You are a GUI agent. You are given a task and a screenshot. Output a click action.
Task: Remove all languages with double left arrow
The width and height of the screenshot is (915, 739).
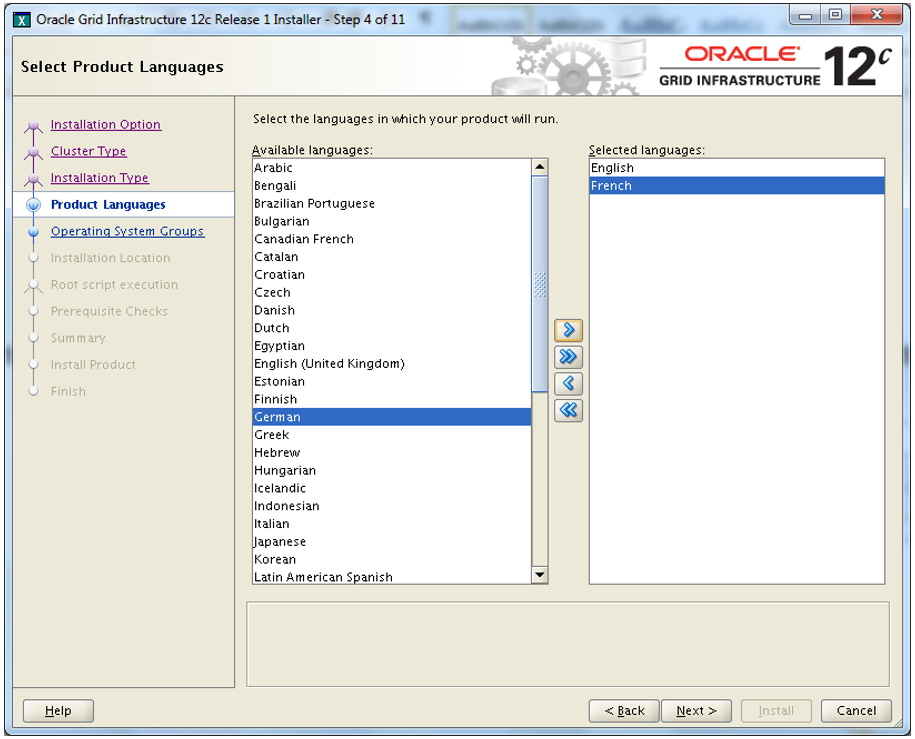[568, 410]
